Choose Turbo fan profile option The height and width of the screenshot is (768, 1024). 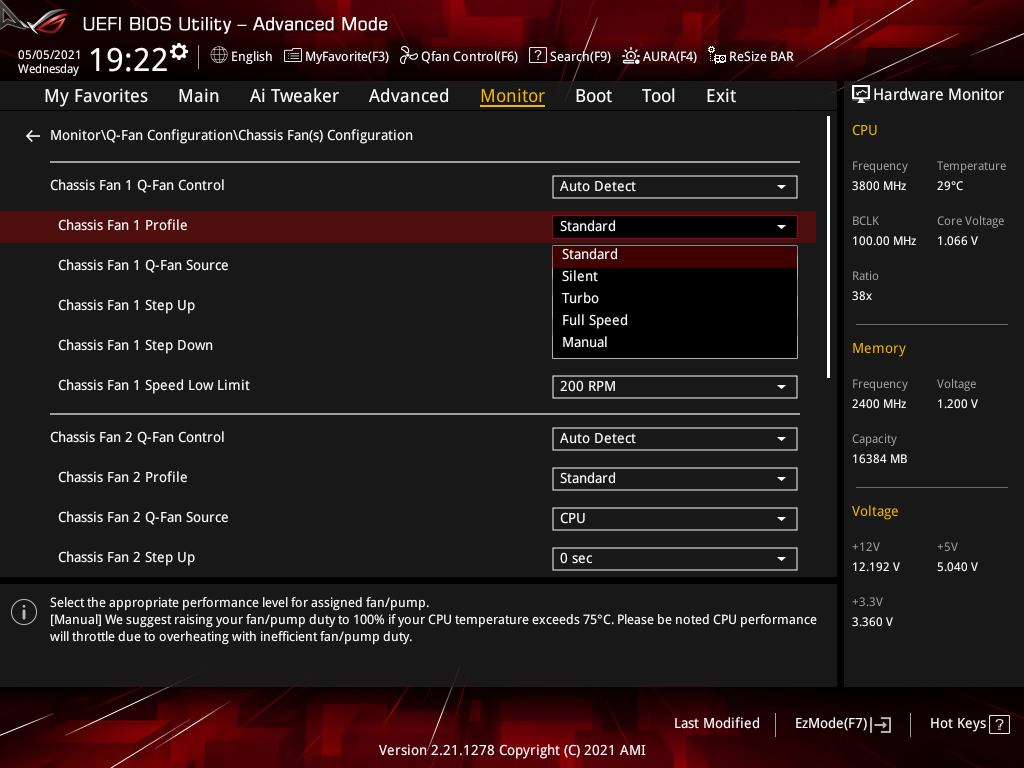(675, 298)
